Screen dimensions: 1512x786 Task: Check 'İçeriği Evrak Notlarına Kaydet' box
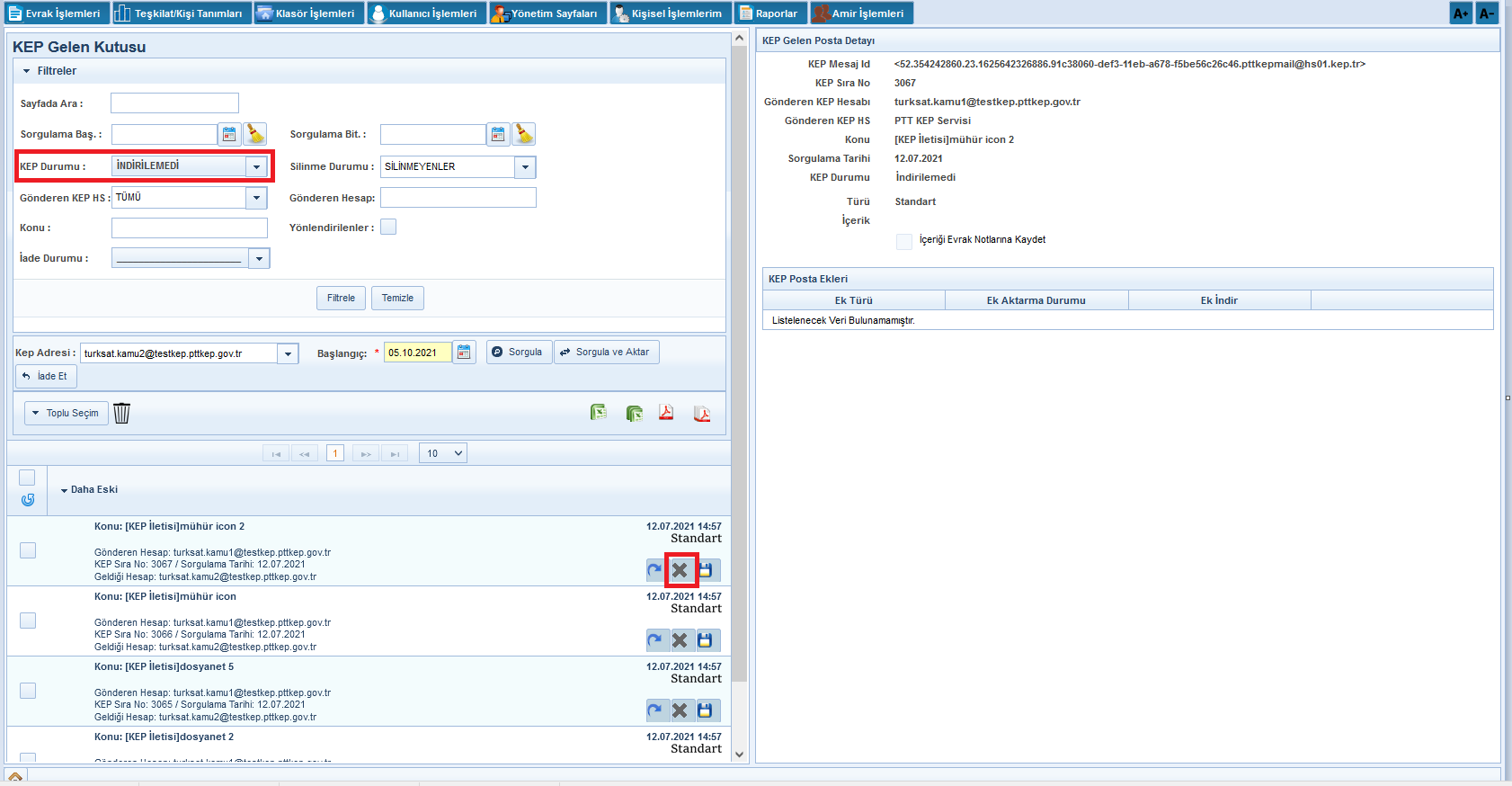coord(904,241)
